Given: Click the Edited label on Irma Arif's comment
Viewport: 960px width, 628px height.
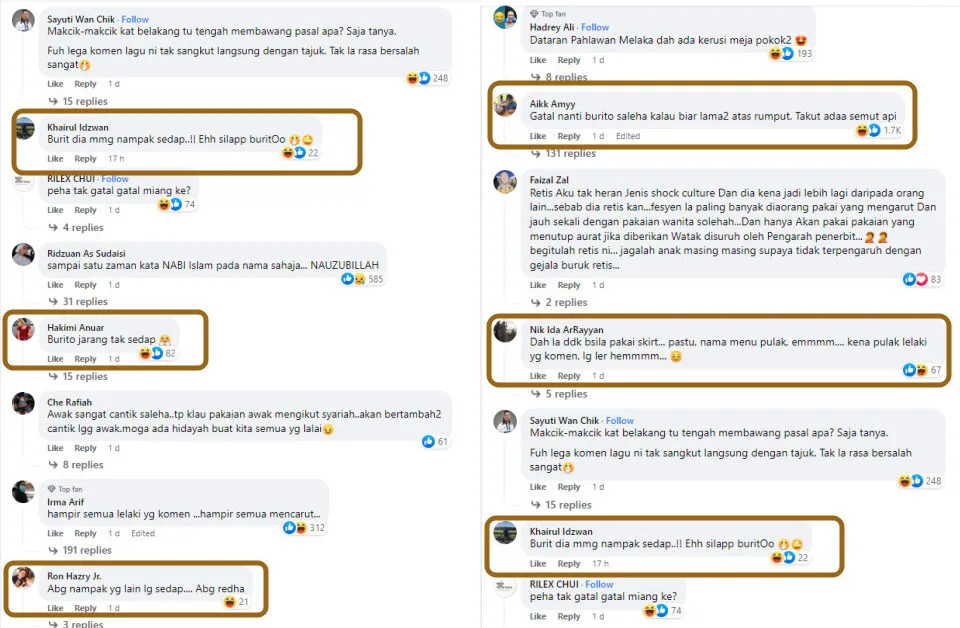Looking at the screenshot, I should pos(143,533).
